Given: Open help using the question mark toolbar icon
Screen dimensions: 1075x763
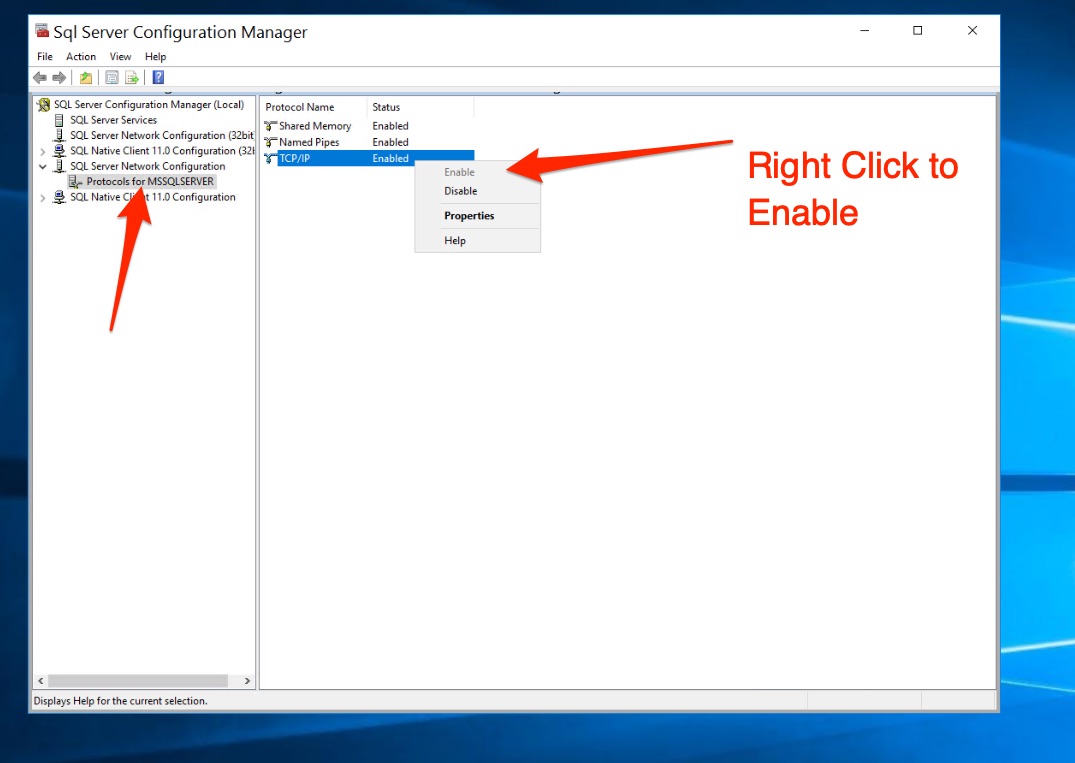Looking at the screenshot, I should 157,77.
